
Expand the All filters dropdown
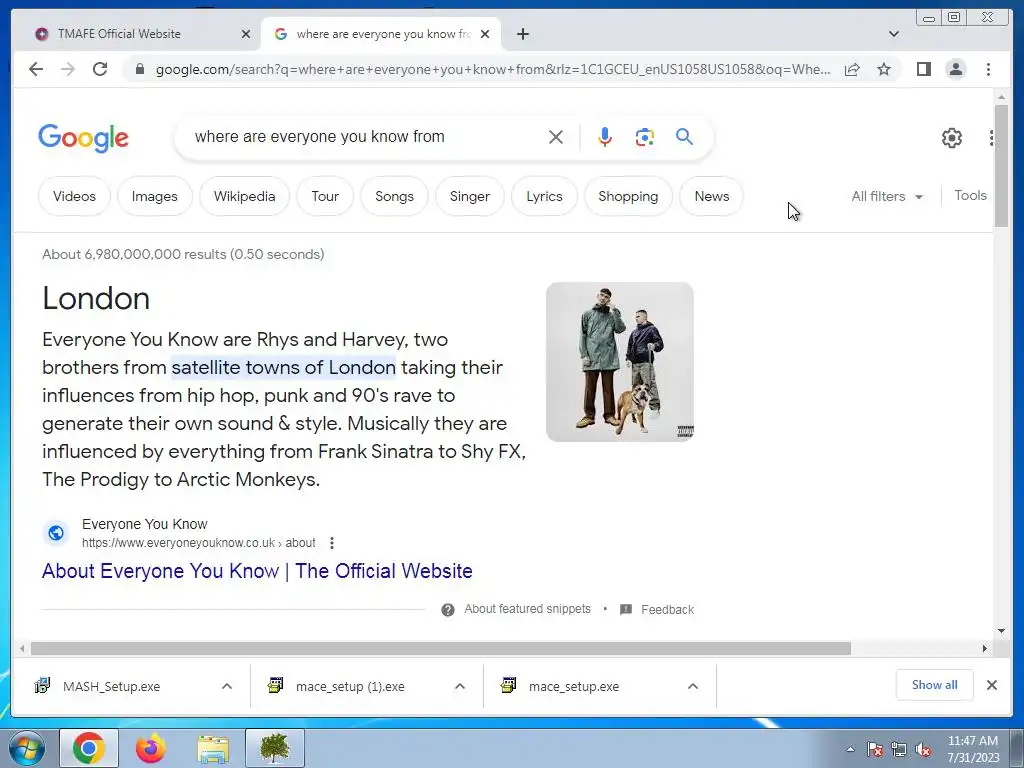click(x=887, y=196)
